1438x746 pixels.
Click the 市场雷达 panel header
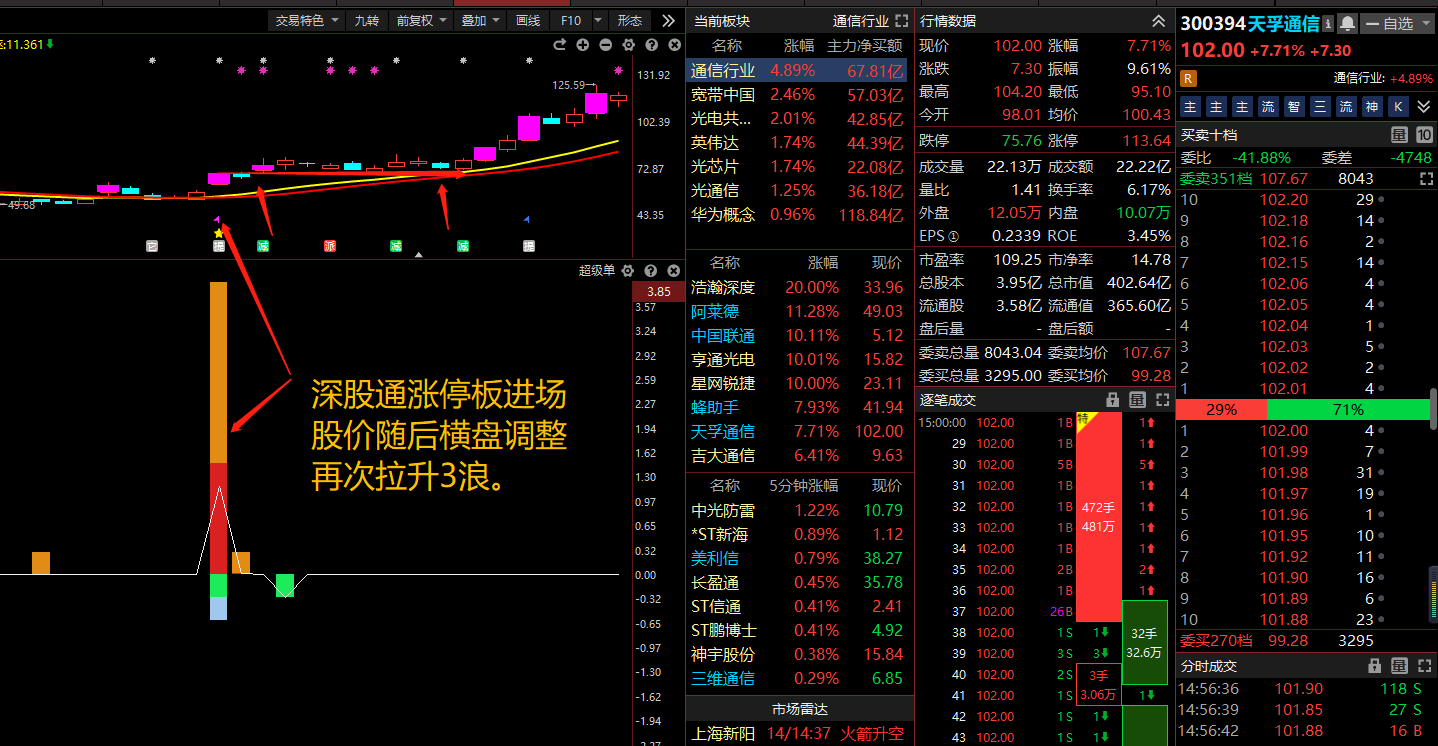pos(799,709)
